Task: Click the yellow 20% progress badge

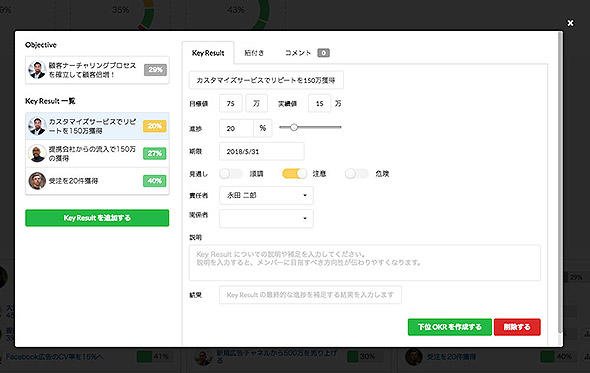Action: [x=155, y=126]
